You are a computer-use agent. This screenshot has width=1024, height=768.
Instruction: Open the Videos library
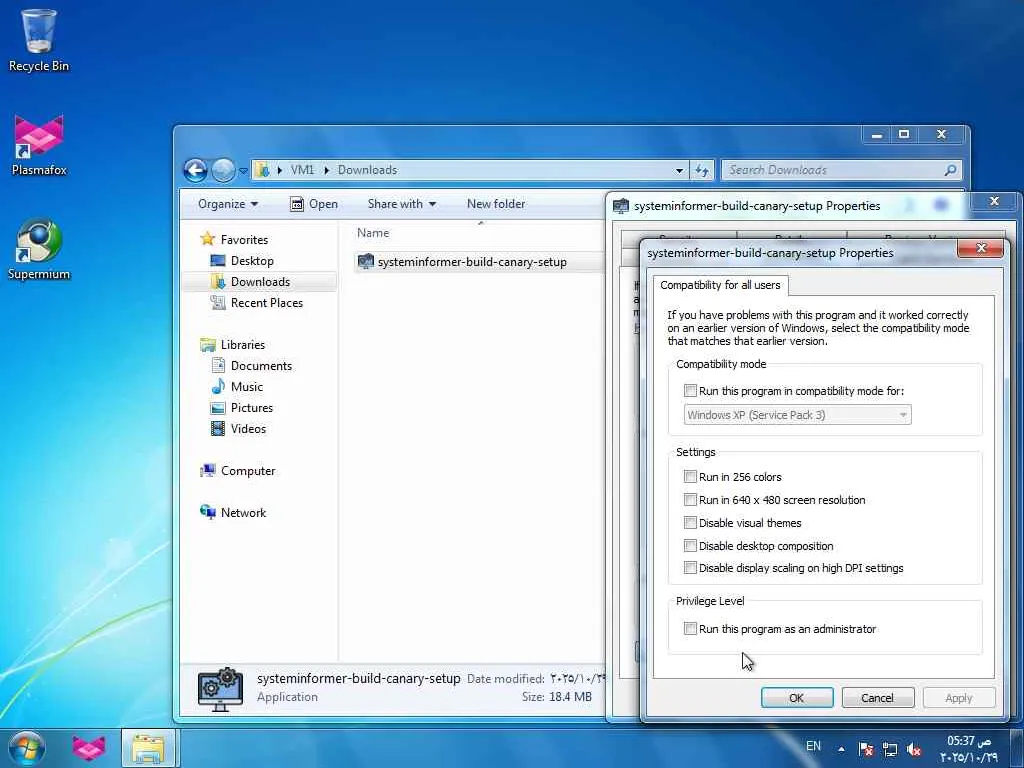tap(248, 428)
